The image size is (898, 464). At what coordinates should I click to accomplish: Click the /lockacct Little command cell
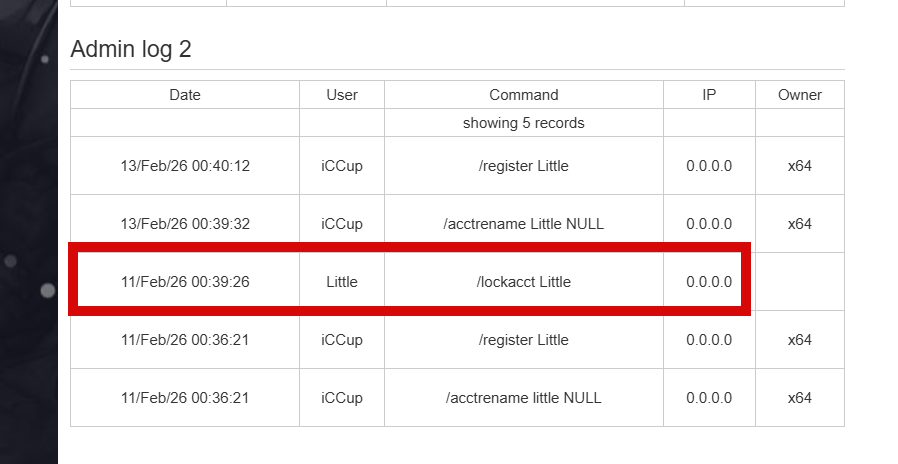pyautogui.click(x=524, y=282)
